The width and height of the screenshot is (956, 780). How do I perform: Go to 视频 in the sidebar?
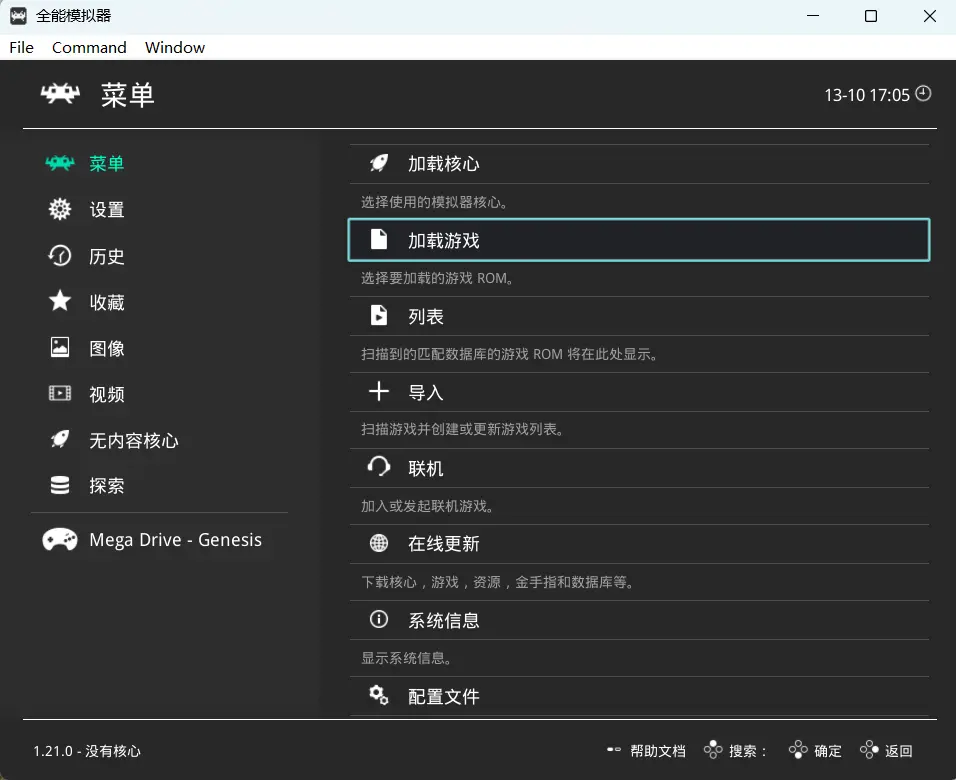coord(106,394)
